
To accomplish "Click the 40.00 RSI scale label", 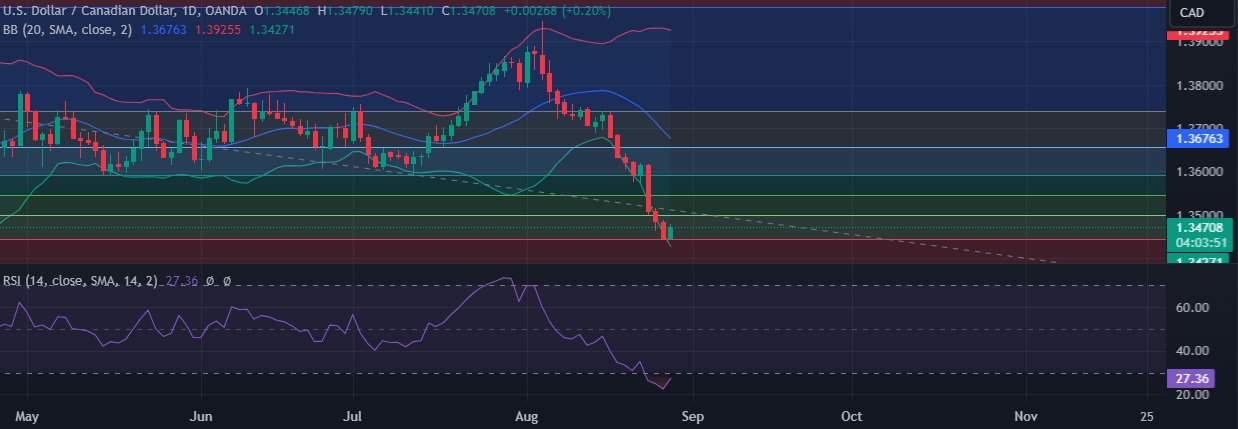I will (x=1190, y=351).
